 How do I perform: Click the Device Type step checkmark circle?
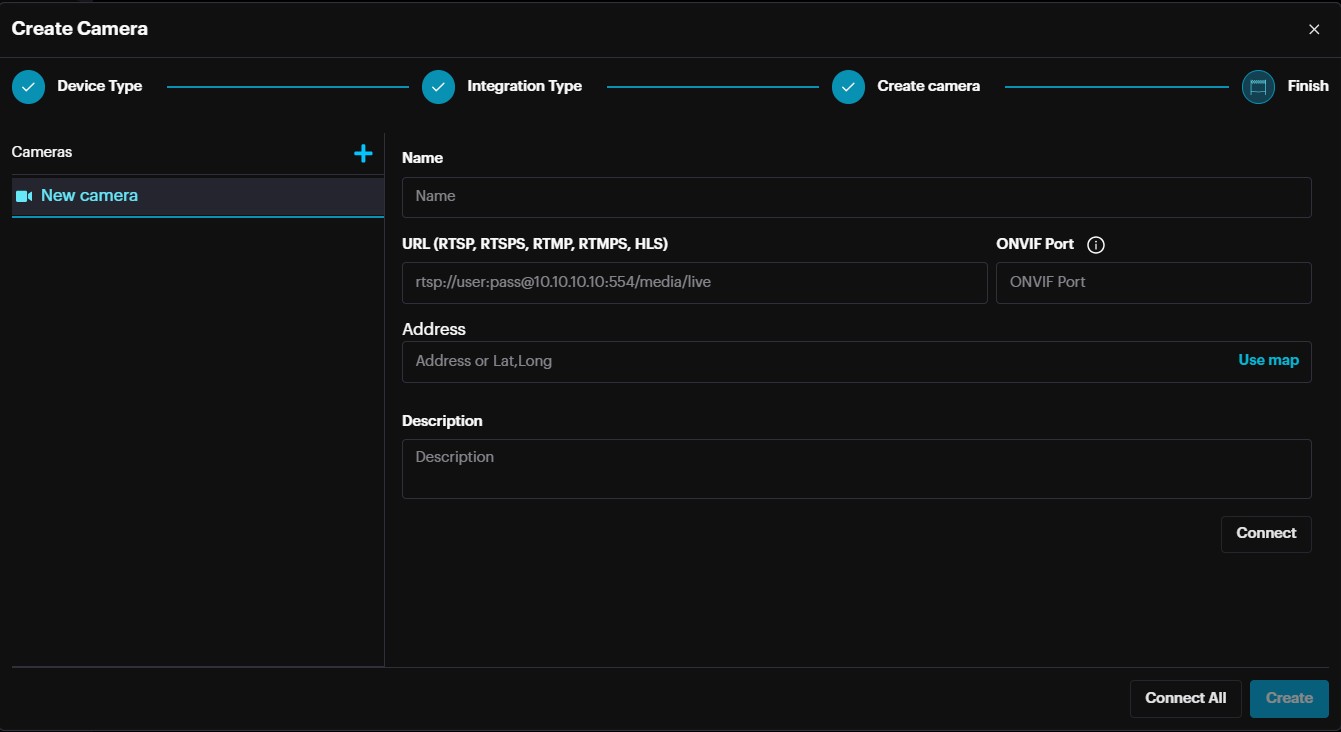pos(28,87)
